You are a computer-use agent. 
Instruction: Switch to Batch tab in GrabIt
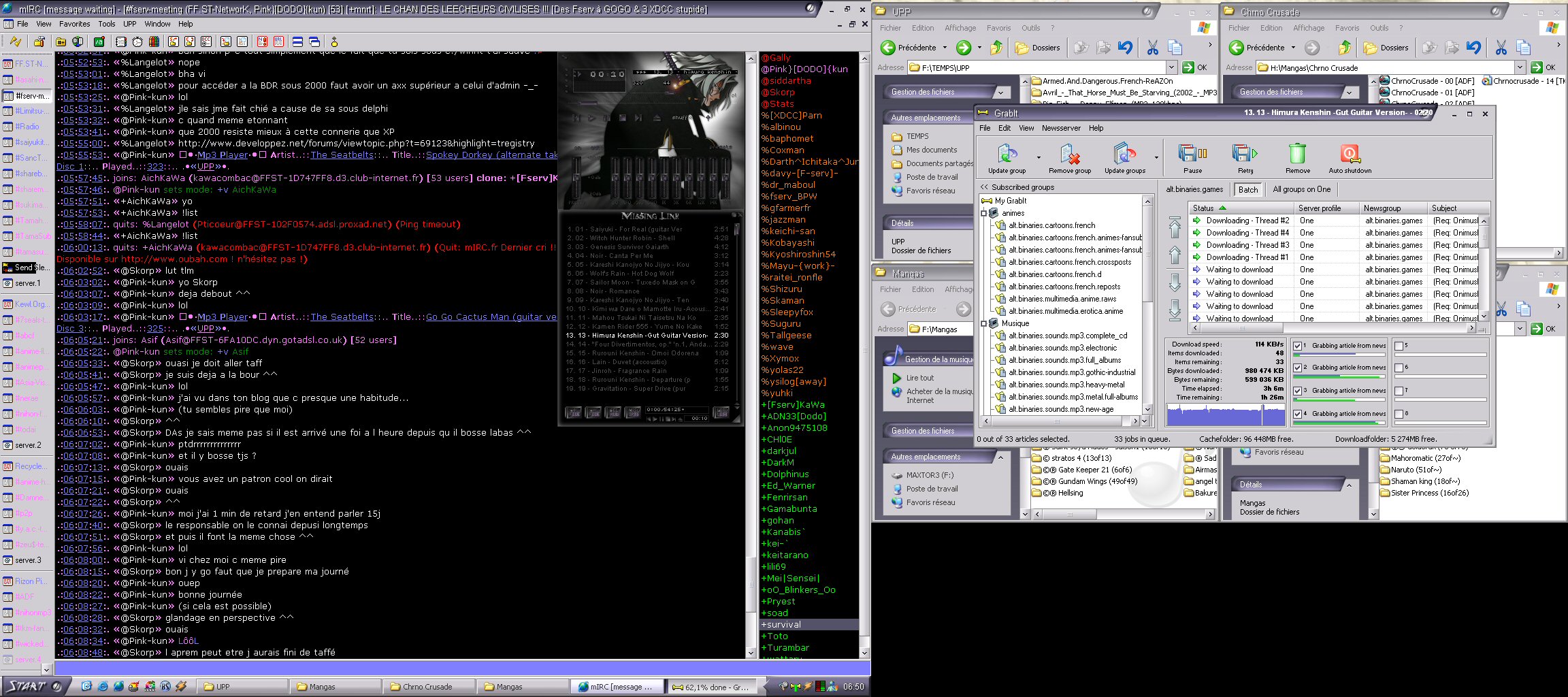tap(1247, 190)
